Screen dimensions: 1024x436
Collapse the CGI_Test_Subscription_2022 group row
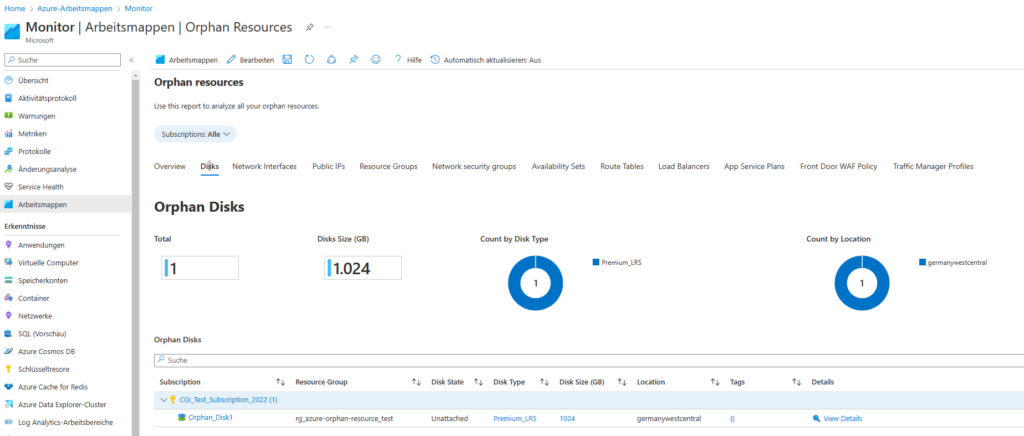tap(163, 399)
